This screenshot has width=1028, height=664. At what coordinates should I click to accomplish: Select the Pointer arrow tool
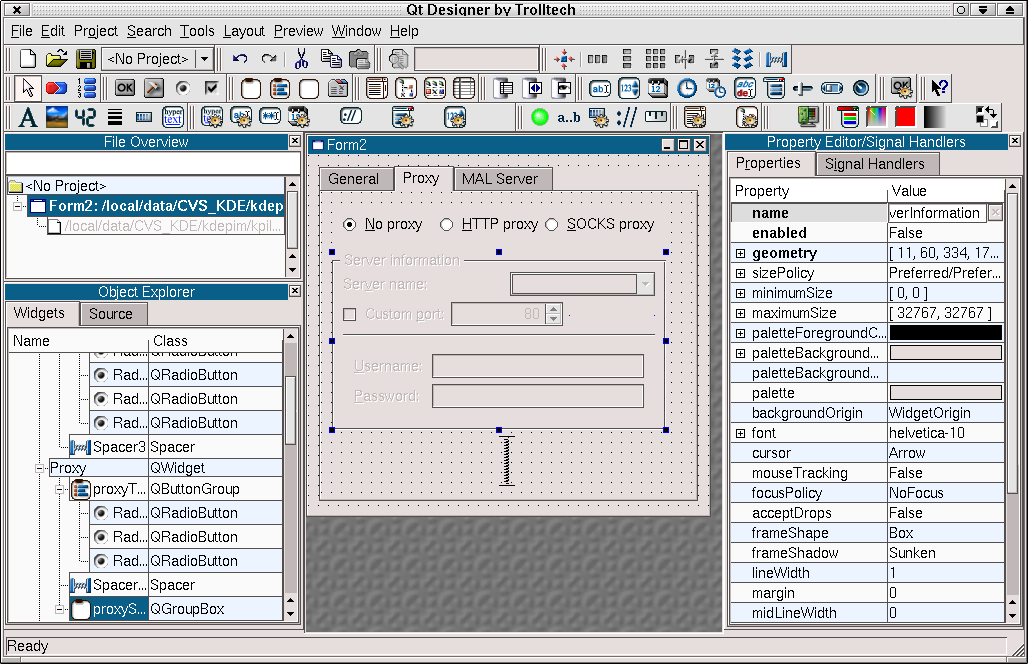point(28,88)
